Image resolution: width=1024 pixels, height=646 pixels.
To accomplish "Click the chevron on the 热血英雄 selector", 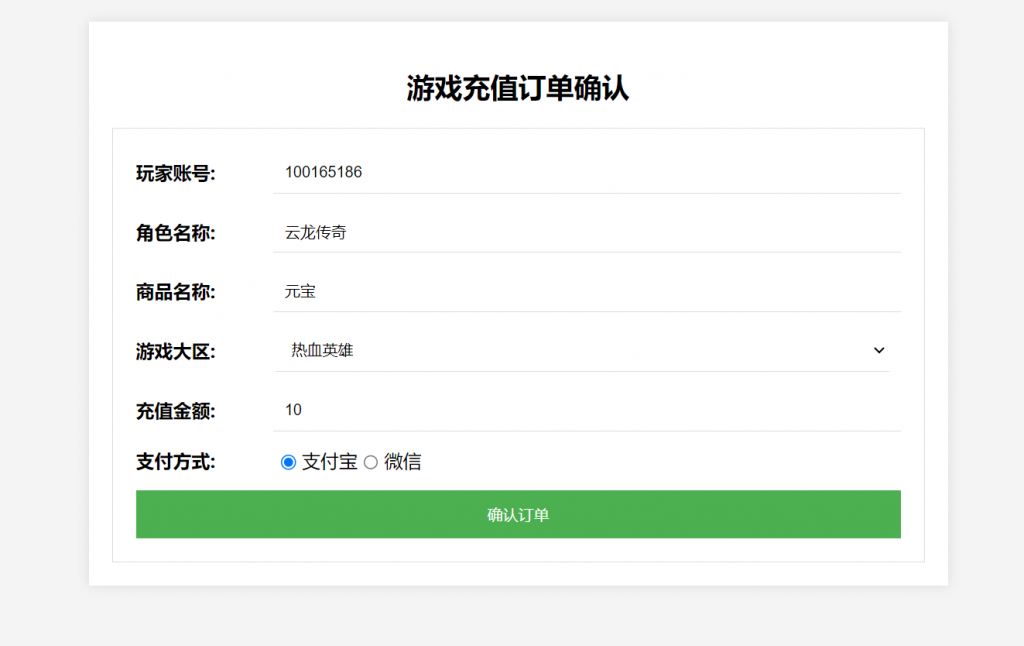I will 878,350.
